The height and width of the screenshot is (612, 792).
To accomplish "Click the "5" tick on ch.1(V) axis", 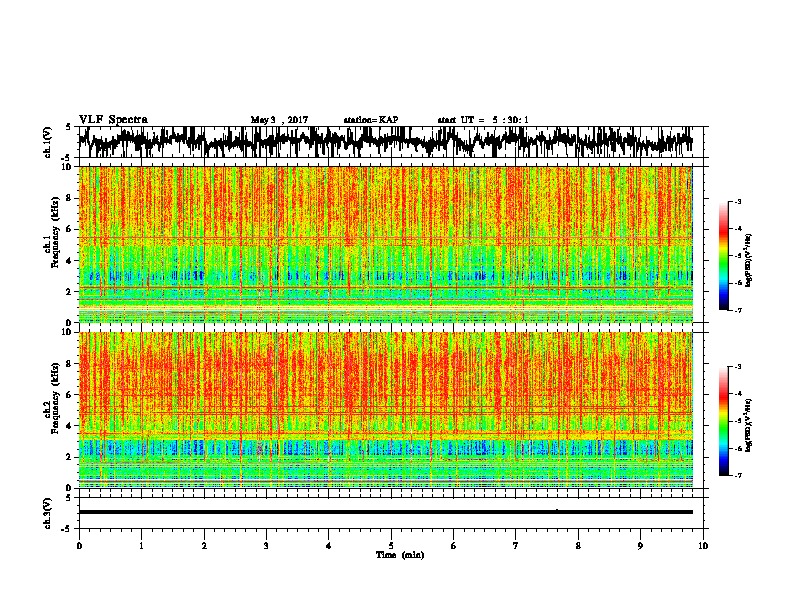I will pyautogui.click(x=68, y=127).
